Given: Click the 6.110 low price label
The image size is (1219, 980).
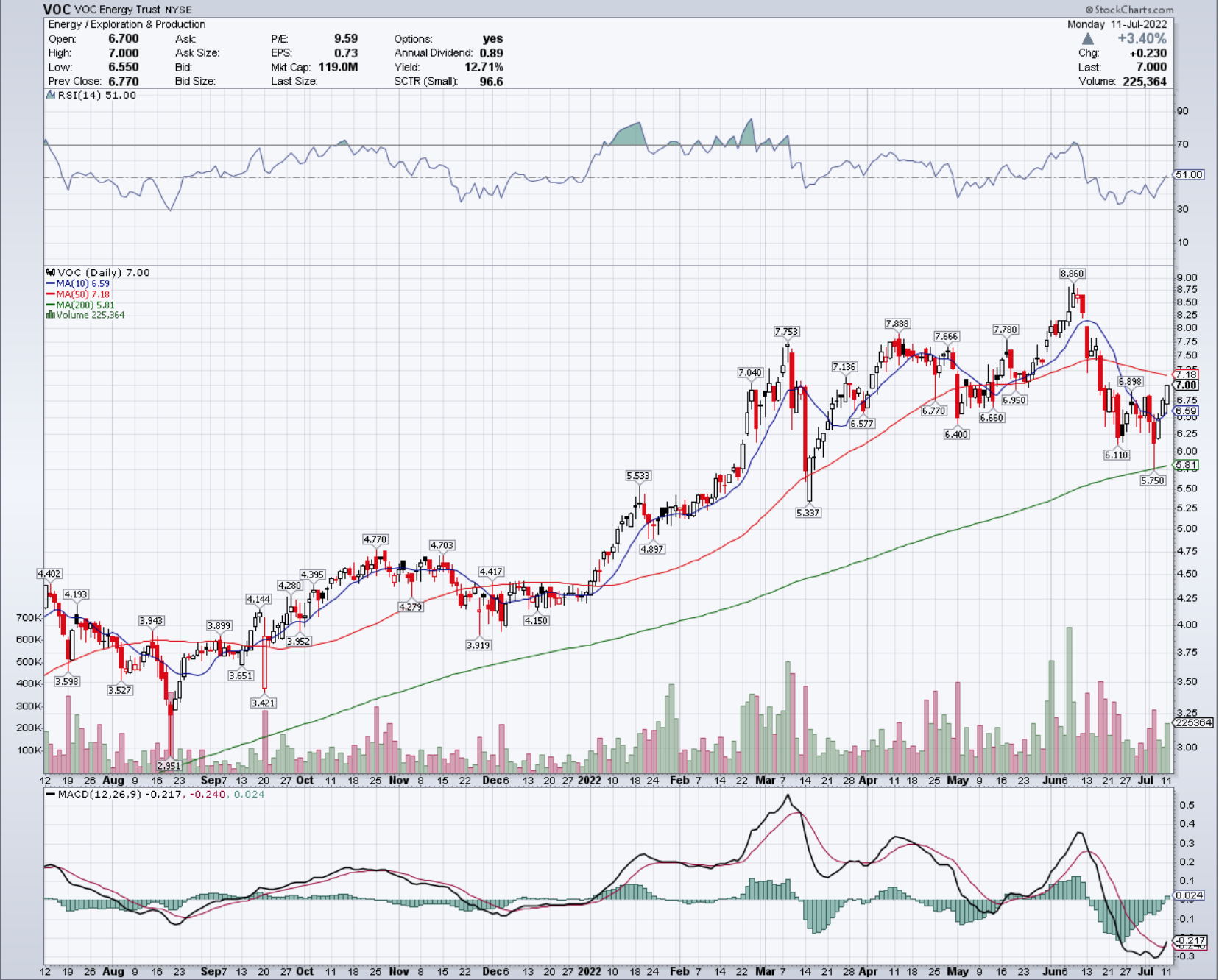Looking at the screenshot, I should point(1117,455).
